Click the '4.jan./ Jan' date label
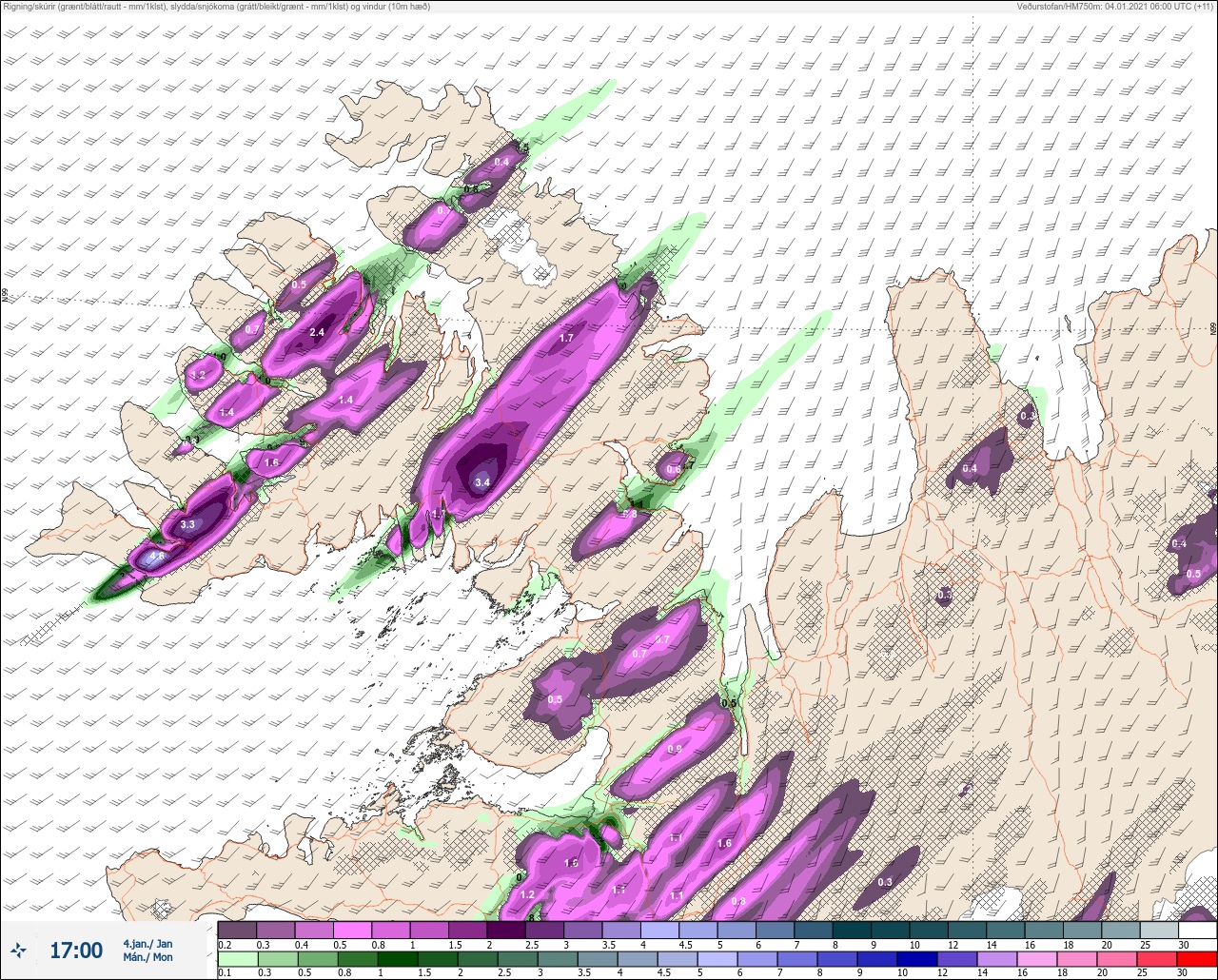This screenshot has width=1218, height=980. (147, 943)
